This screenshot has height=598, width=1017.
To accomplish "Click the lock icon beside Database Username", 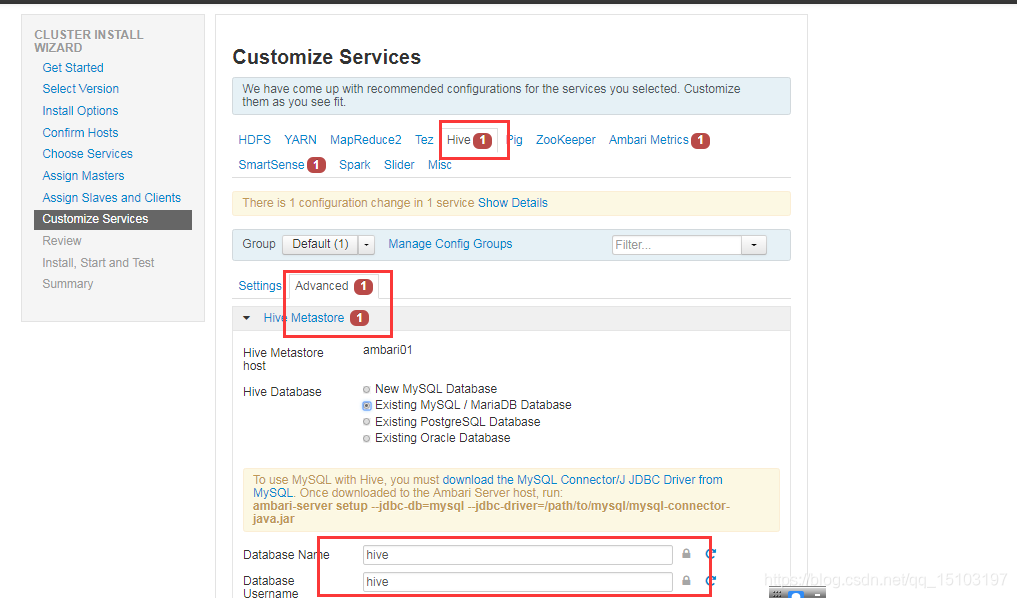I will 686,580.
